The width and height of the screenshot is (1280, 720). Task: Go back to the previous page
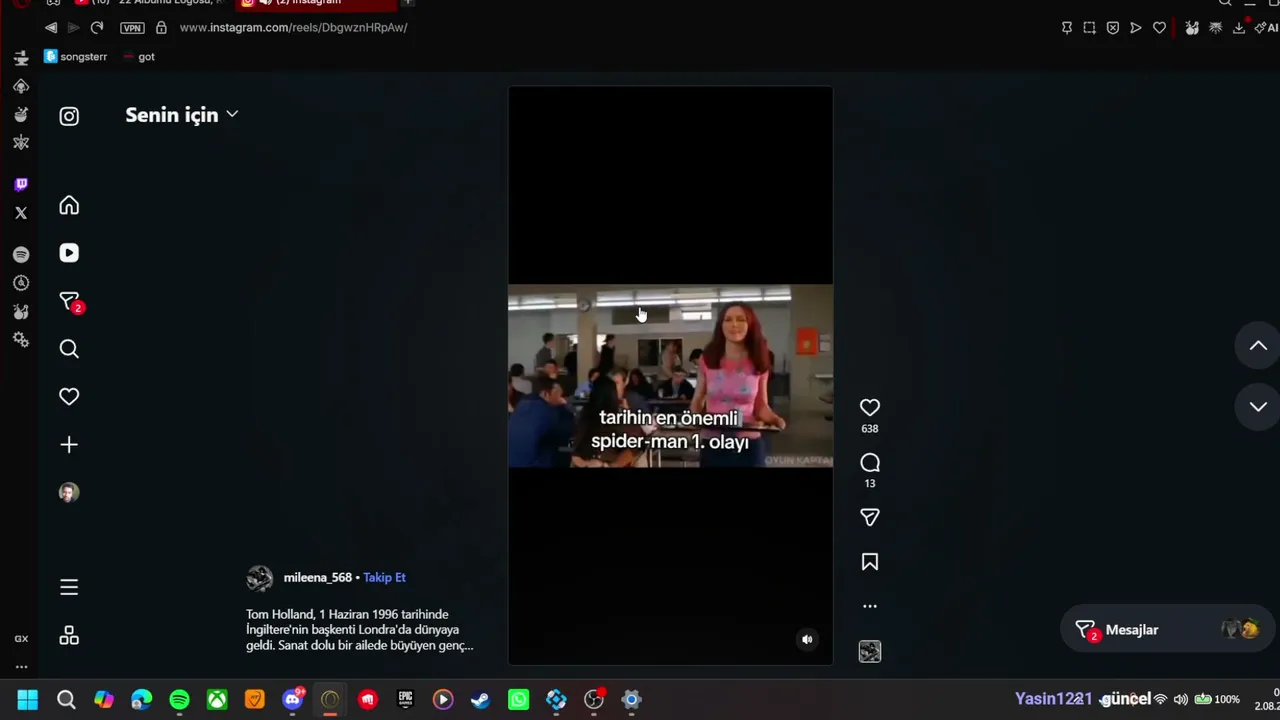tap(51, 28)
